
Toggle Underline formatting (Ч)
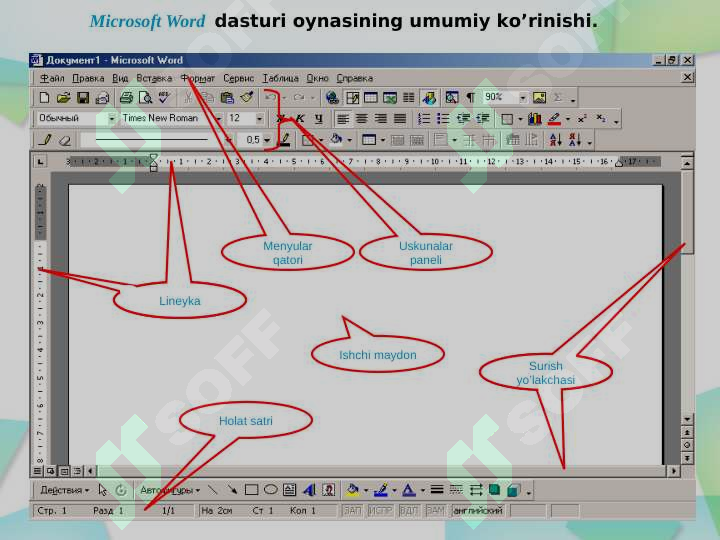[x=319, y=119]
